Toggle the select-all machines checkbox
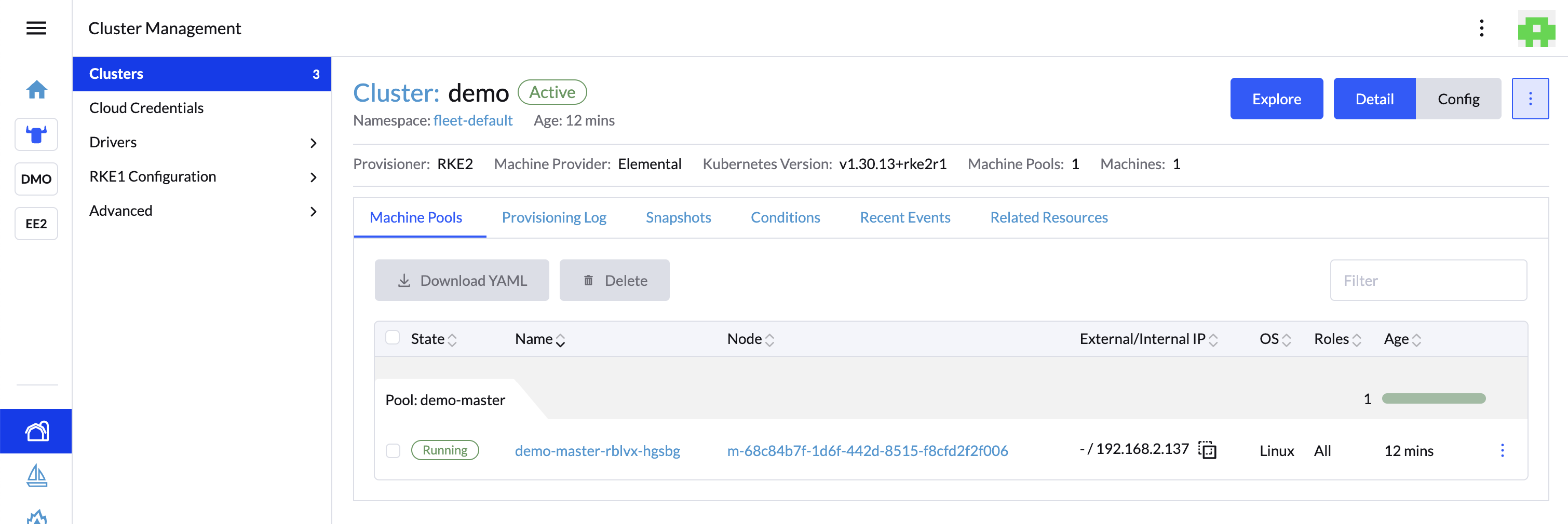Viewport: 1568px width, 524px height. tap(393, 338)
